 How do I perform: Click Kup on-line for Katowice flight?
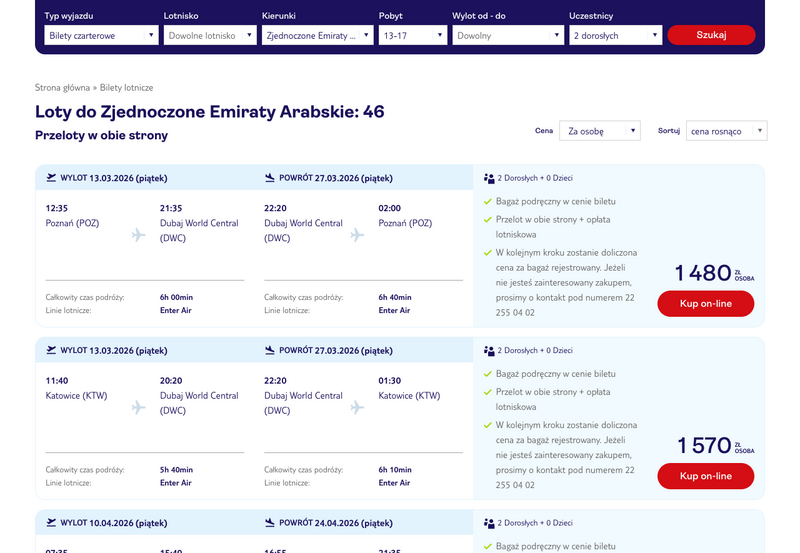click(x=705, y=475)
